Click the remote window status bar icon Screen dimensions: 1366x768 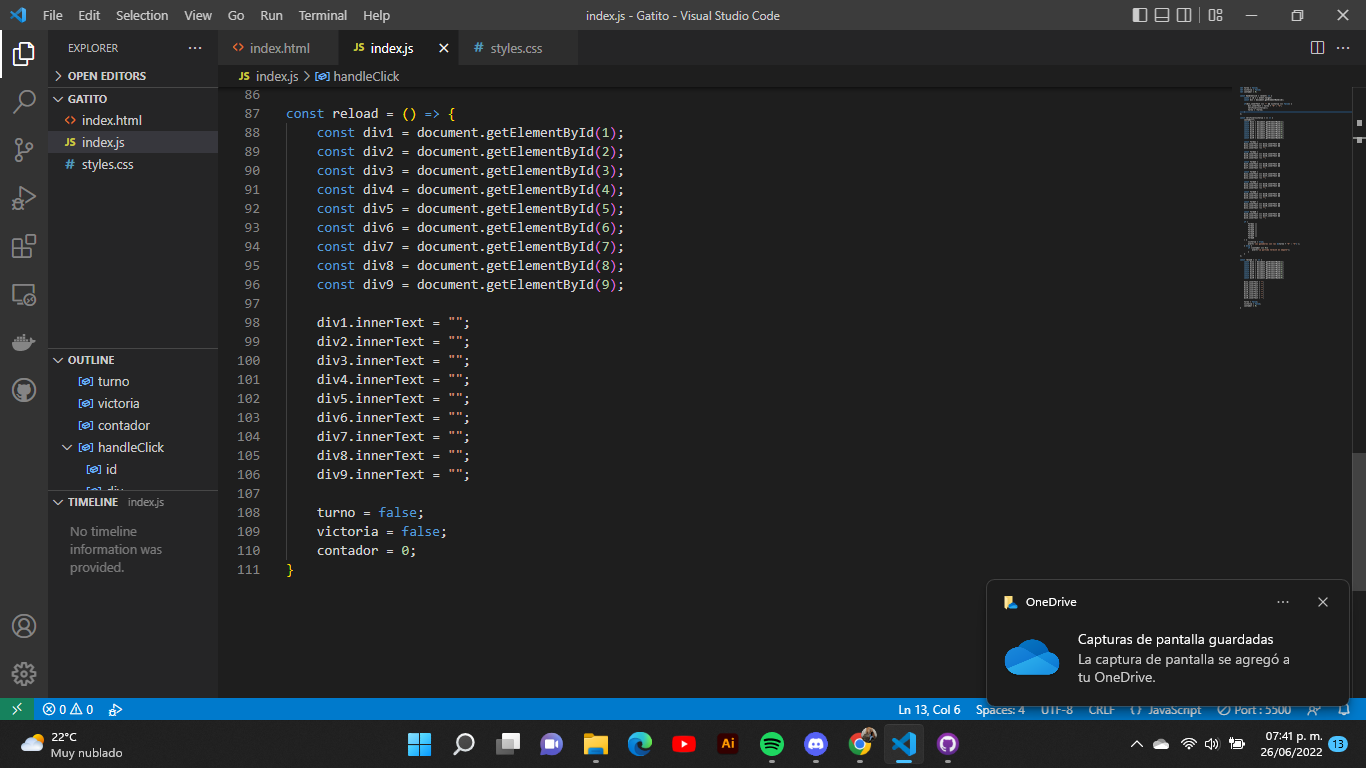coord(16,709)
